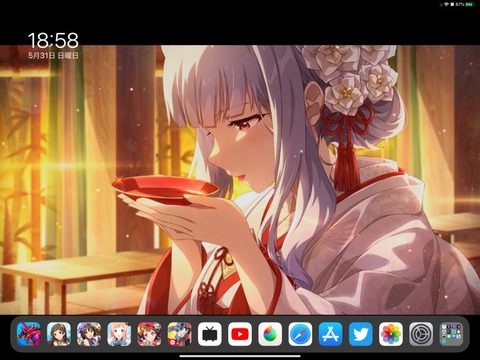Open the blue dragon game app in dock

coord(29,334)
